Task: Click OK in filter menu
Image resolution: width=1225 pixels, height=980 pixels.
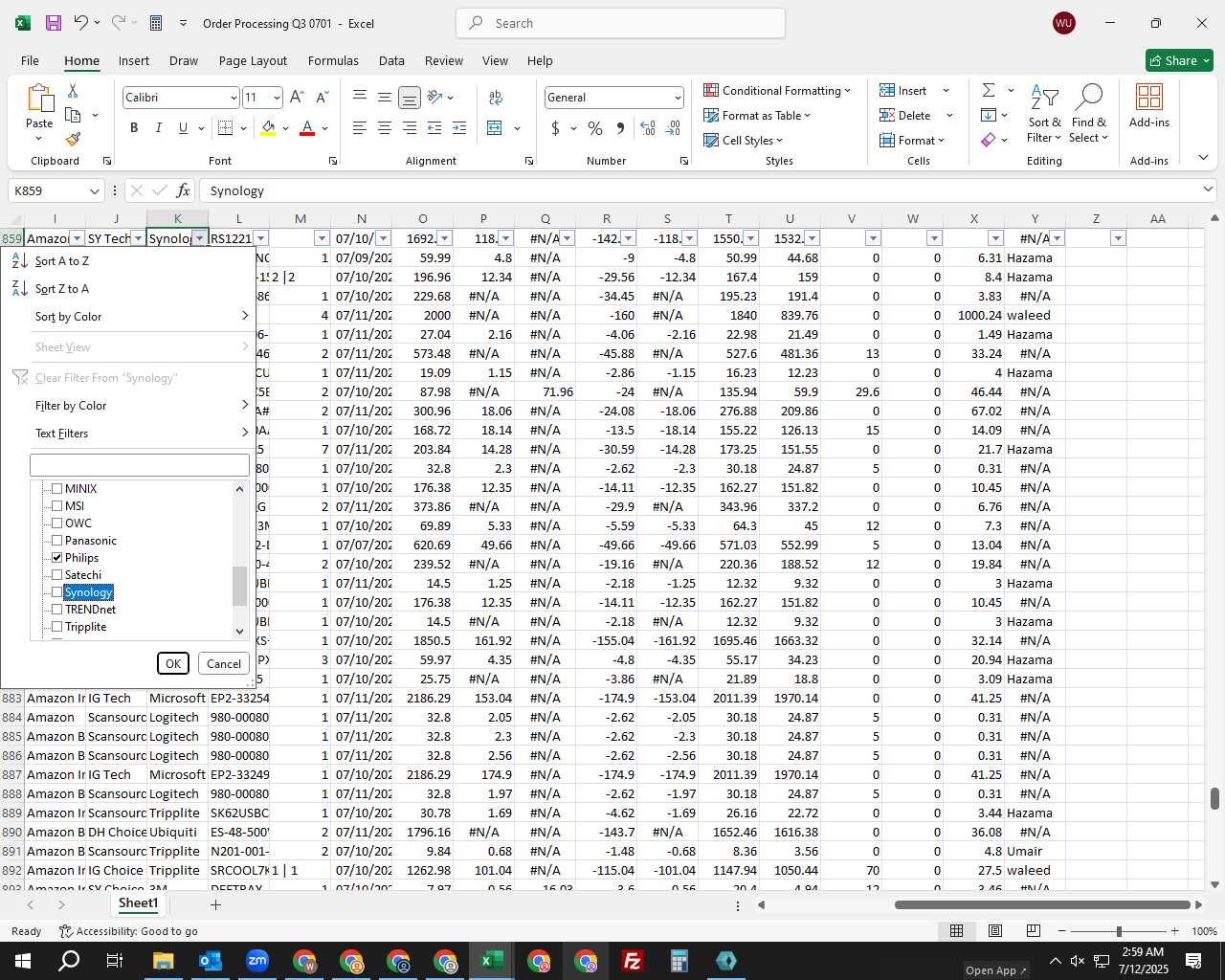Action: (173, 663)
